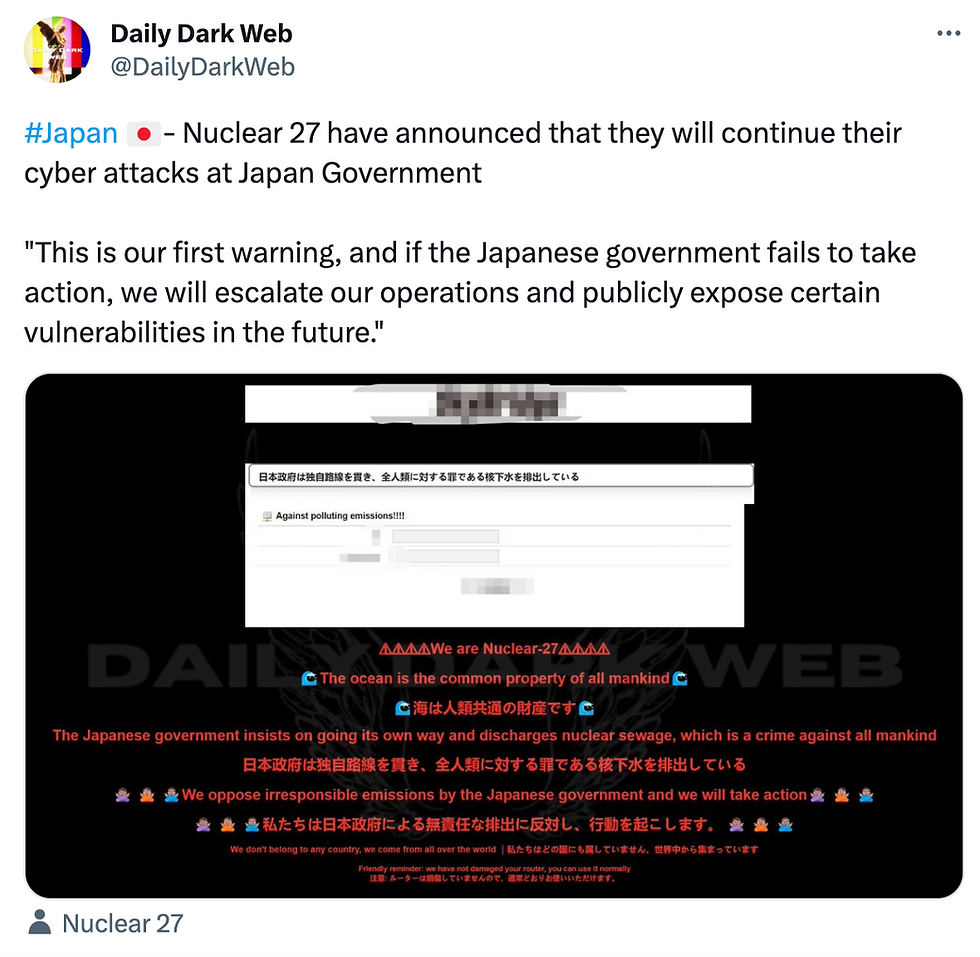Click the warning triangles before 'We are Nuclear-27'
This screenshot has height=957, width=980.
click(x=404, y=649)
